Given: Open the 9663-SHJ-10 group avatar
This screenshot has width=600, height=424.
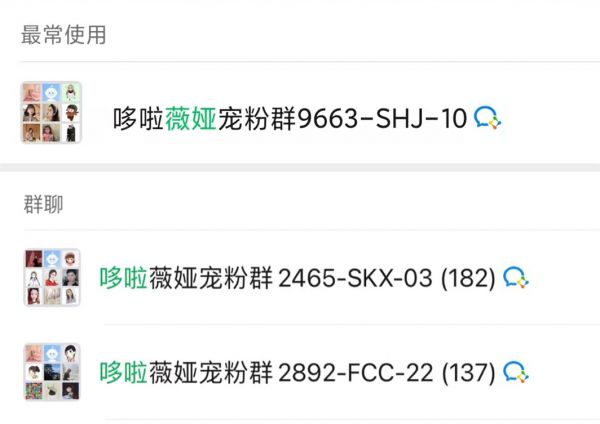Looking at the screenshot, I should pyautogui.click(x=52, y=113).
